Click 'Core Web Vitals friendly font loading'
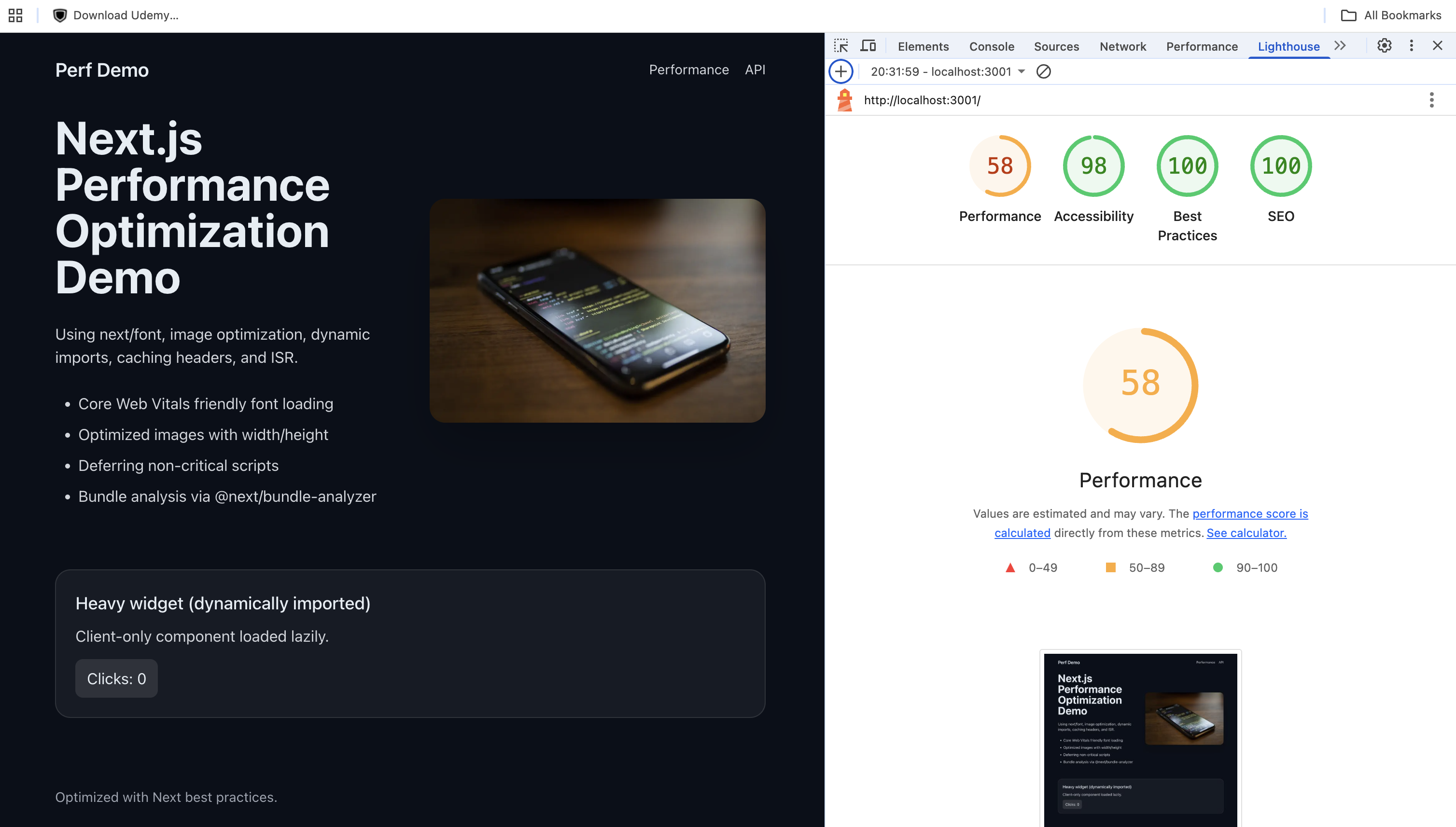Screen dimensions: 1456x827 (206, 404)
